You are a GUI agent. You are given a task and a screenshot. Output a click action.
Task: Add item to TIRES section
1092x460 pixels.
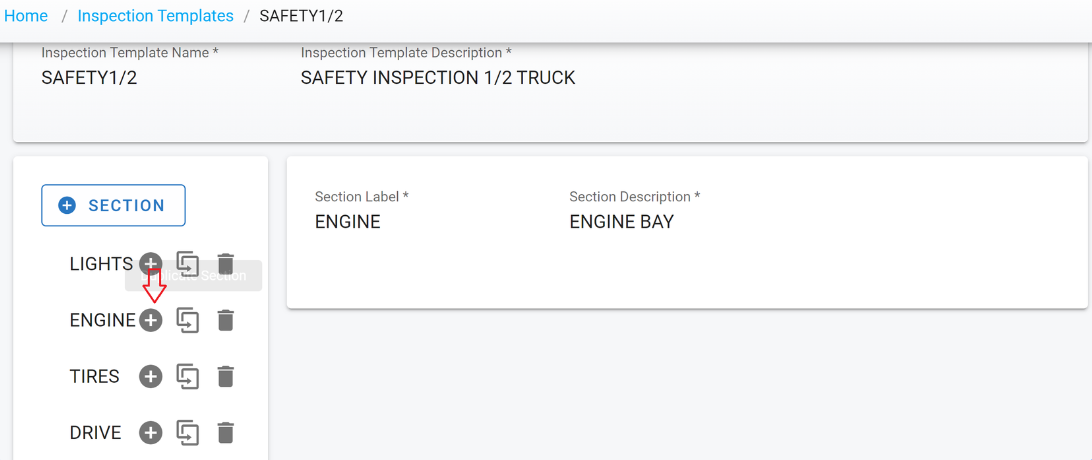(x=150, y=377)
